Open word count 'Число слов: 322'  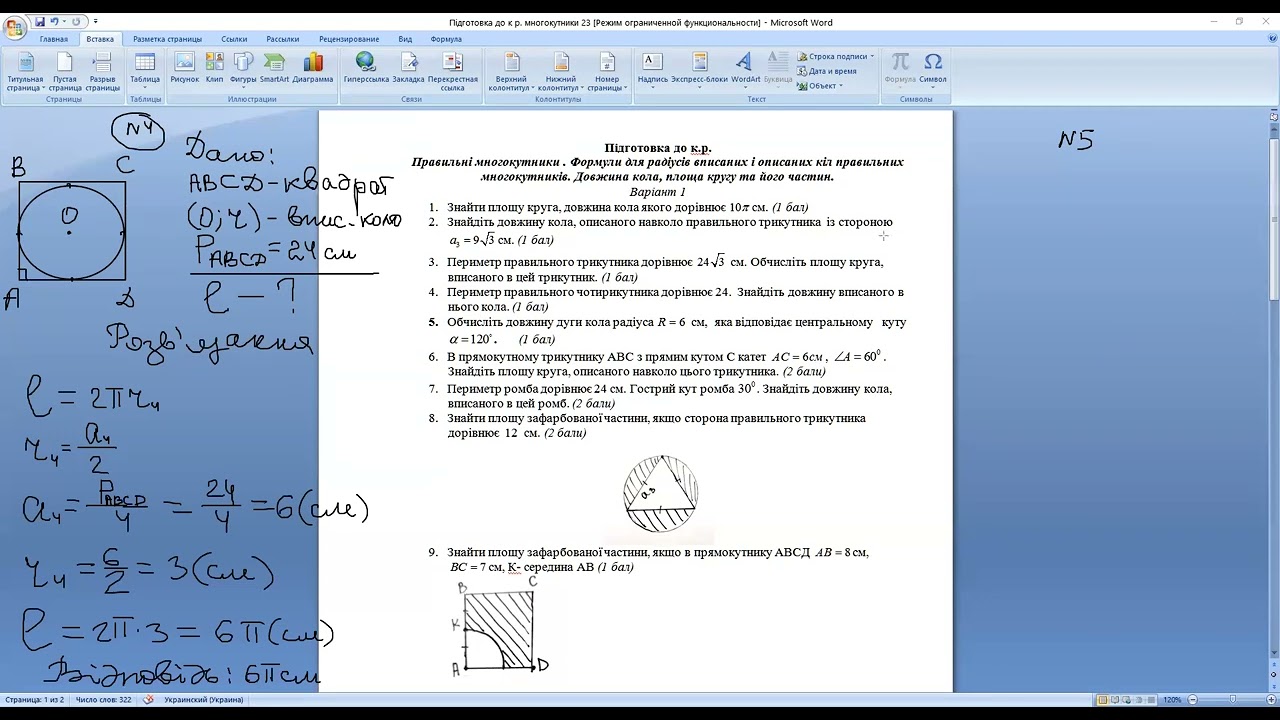pyautogui.click(x=103, y=700)
